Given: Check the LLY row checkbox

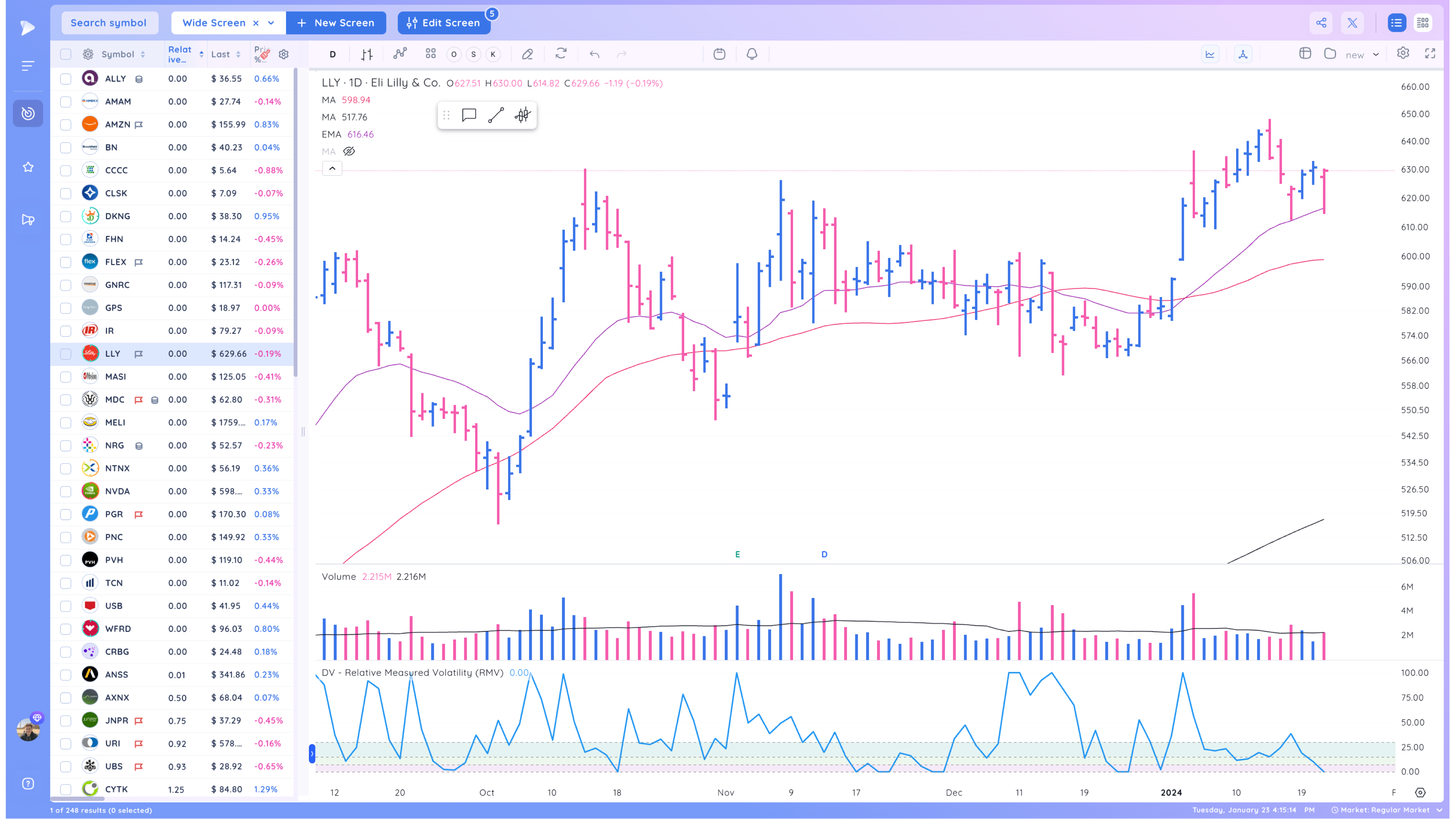Looking at the screenshot, I should click(x=65, y=354).
